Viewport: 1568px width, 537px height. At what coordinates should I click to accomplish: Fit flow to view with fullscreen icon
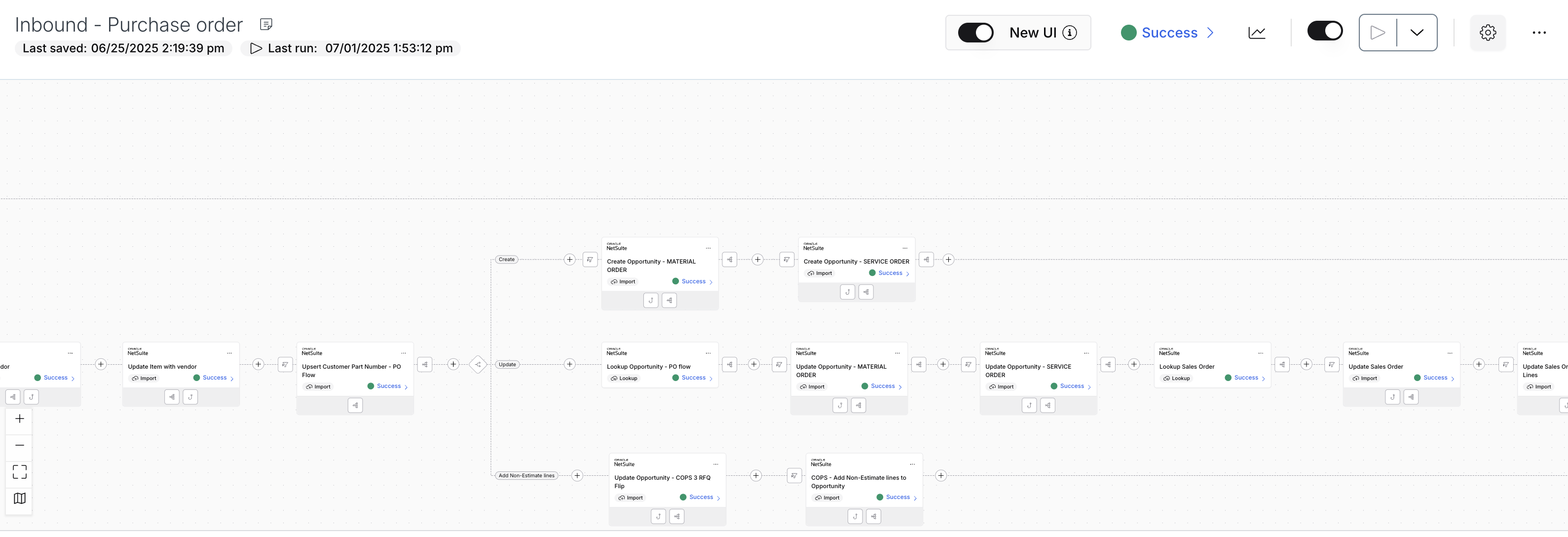click(19, 472)
